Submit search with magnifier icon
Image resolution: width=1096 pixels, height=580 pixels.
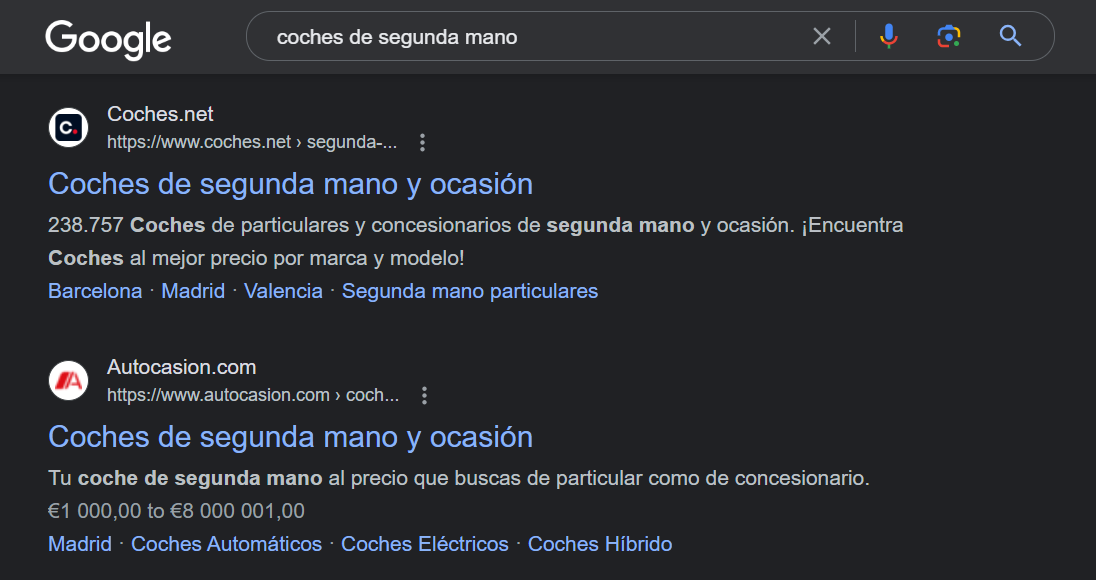point(1010,37)
